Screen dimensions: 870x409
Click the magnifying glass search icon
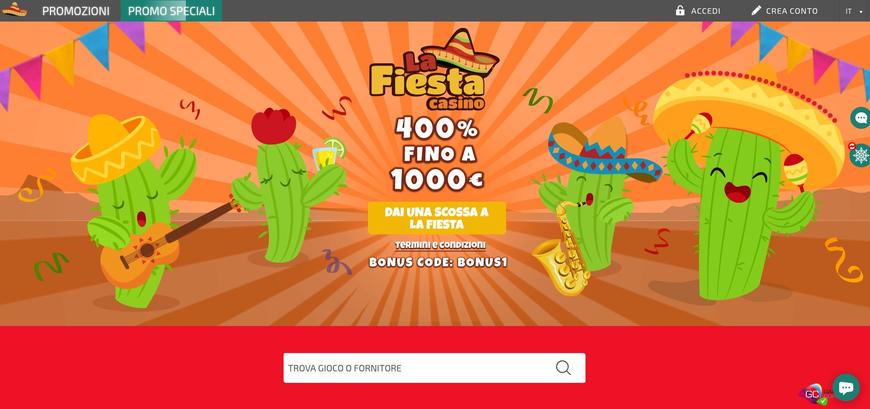point(563,368)
